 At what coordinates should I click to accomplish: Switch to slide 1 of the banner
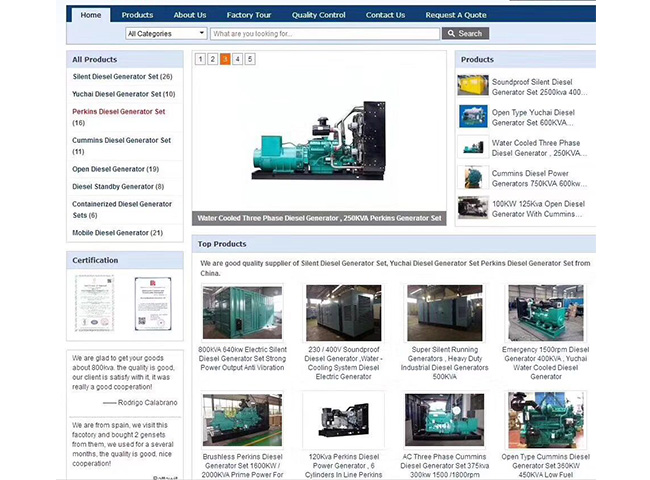click(200, 59)
